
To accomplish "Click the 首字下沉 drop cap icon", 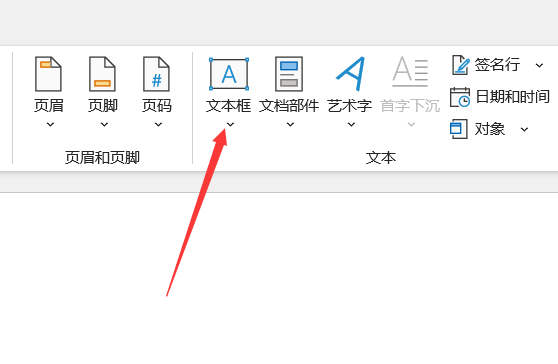I will (x=410, y=72).
